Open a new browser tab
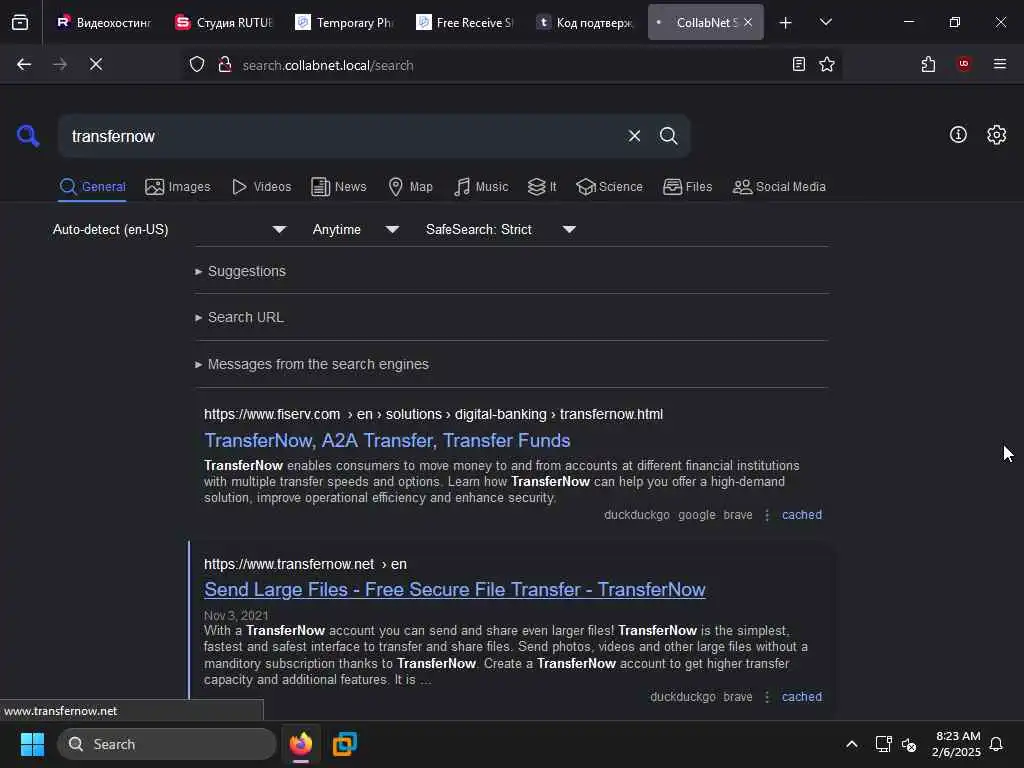 [786, 23]
